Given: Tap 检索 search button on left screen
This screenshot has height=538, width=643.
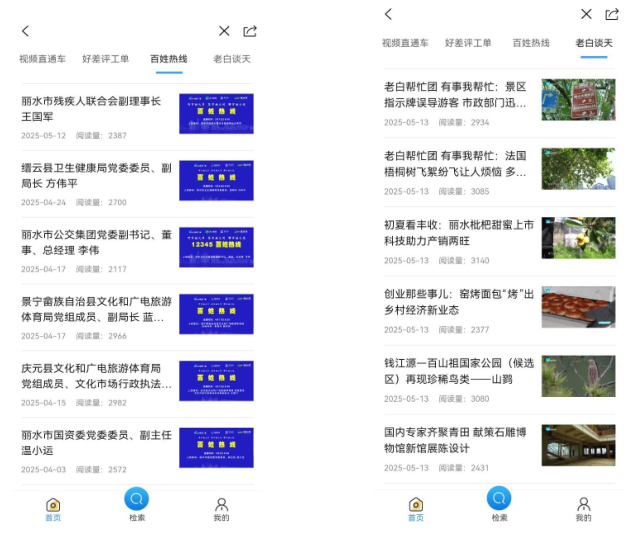Looking at the screenshot, I should pyautogui.click(x=137, y=504).
